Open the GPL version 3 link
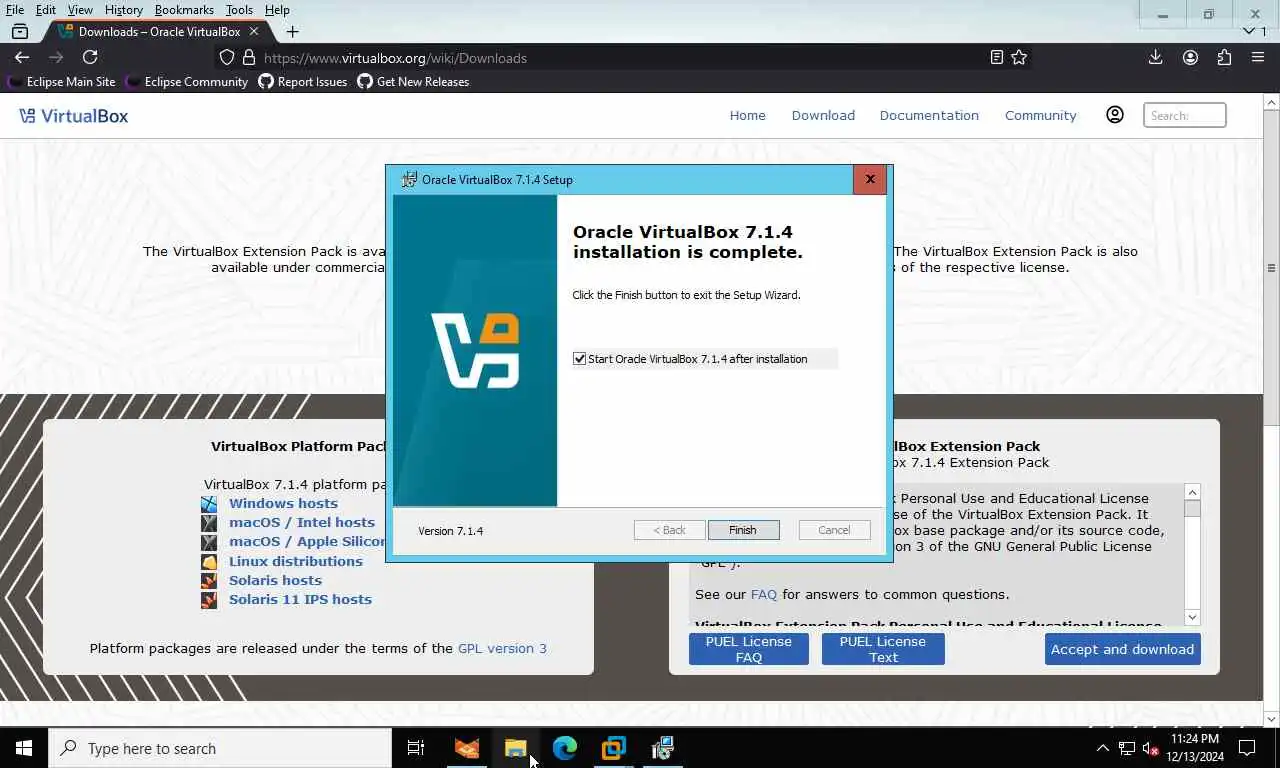Viewport: 1280px width, 768px height. [502, 649]
